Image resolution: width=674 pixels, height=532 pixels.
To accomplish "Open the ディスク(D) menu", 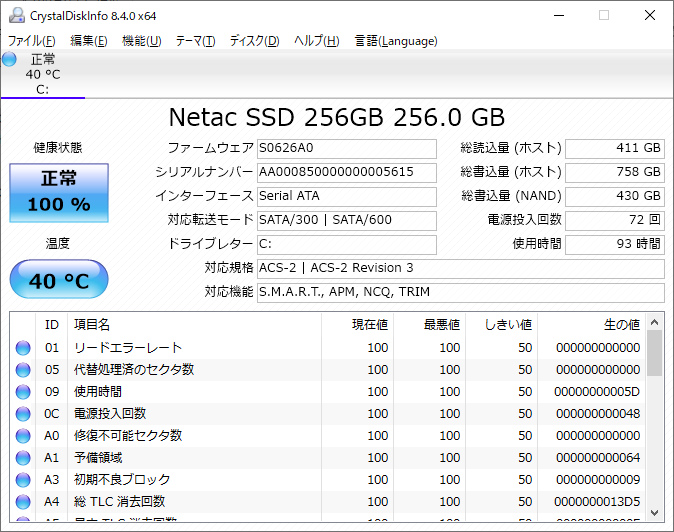I will [254, 41].
